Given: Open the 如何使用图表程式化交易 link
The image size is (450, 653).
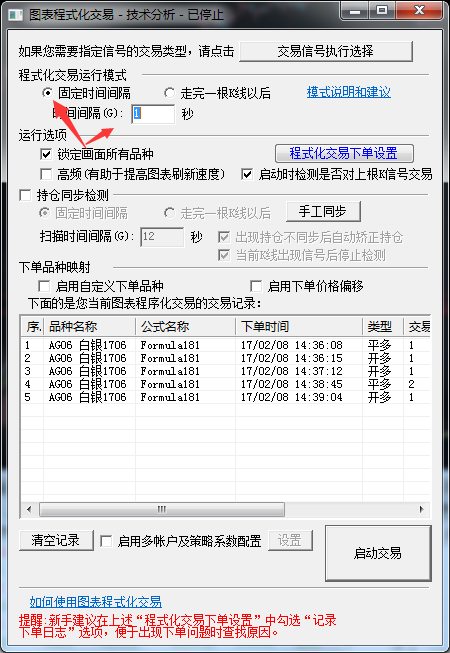Looking at the screenshot, I should (96, 602).
